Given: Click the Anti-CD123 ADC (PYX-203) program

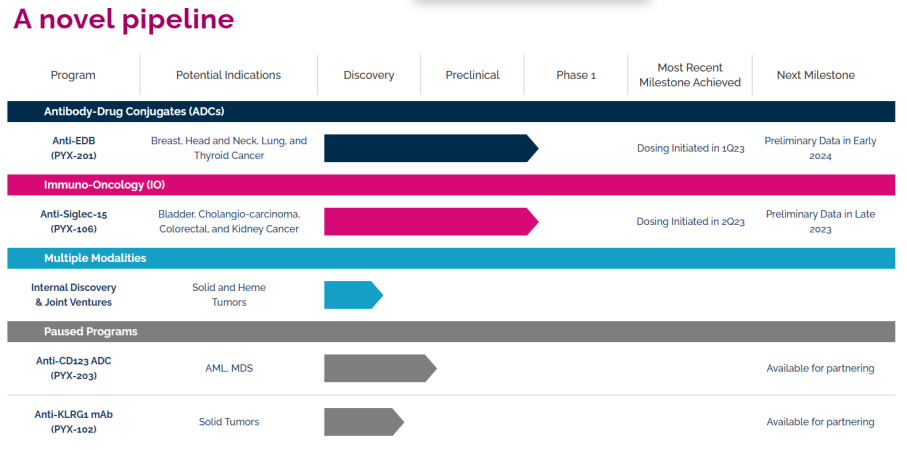Looking at the screenshot, I should [73, 368].
